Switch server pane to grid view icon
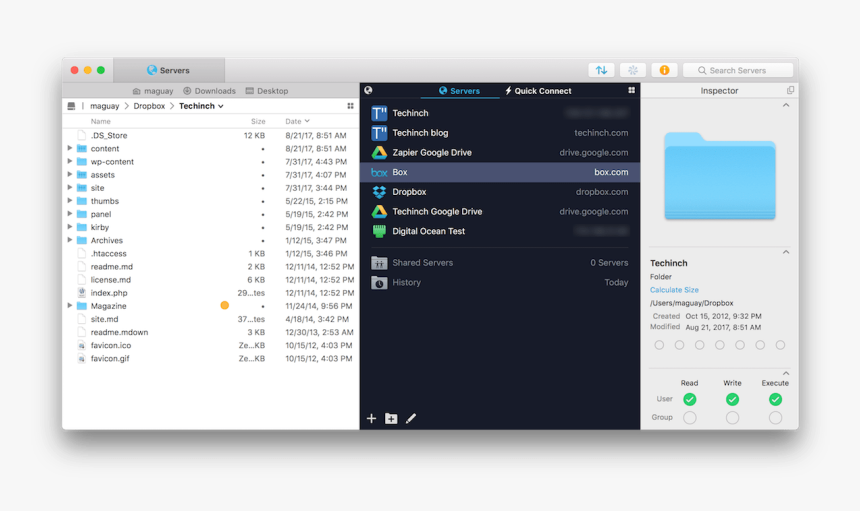860x511 pixels. pos(631,90)
